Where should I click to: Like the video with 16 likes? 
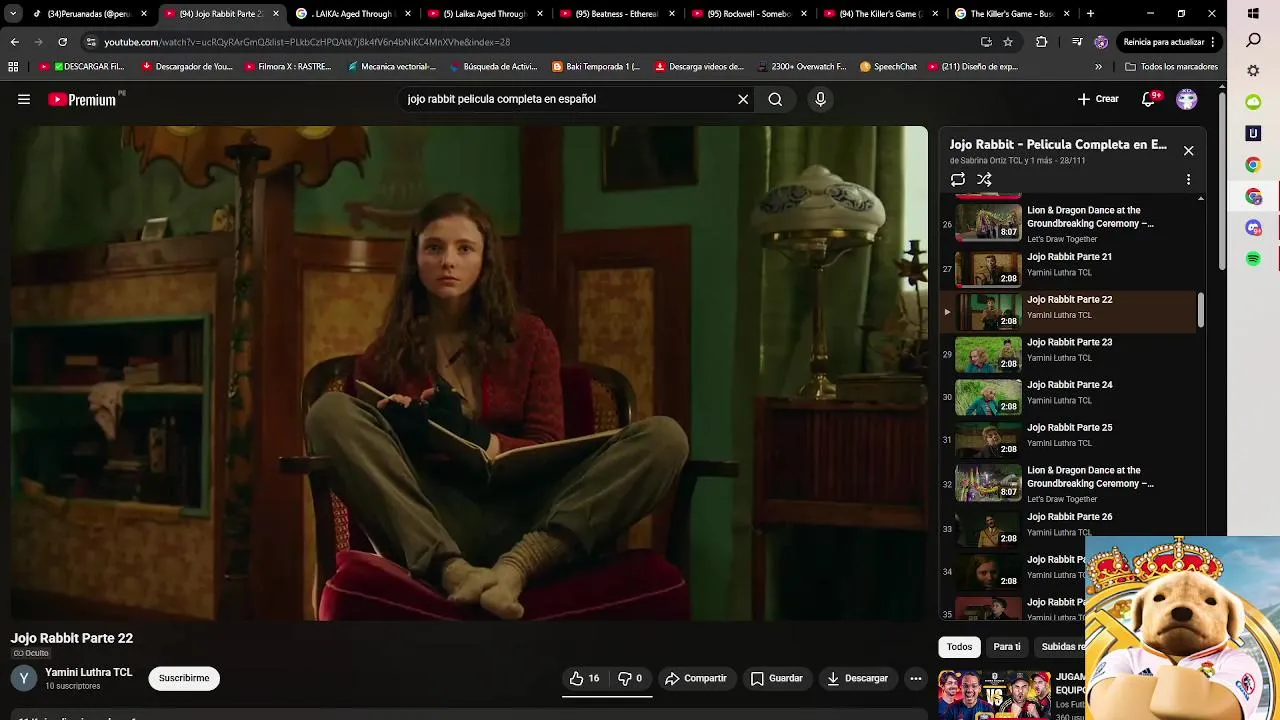pos(585,678)
